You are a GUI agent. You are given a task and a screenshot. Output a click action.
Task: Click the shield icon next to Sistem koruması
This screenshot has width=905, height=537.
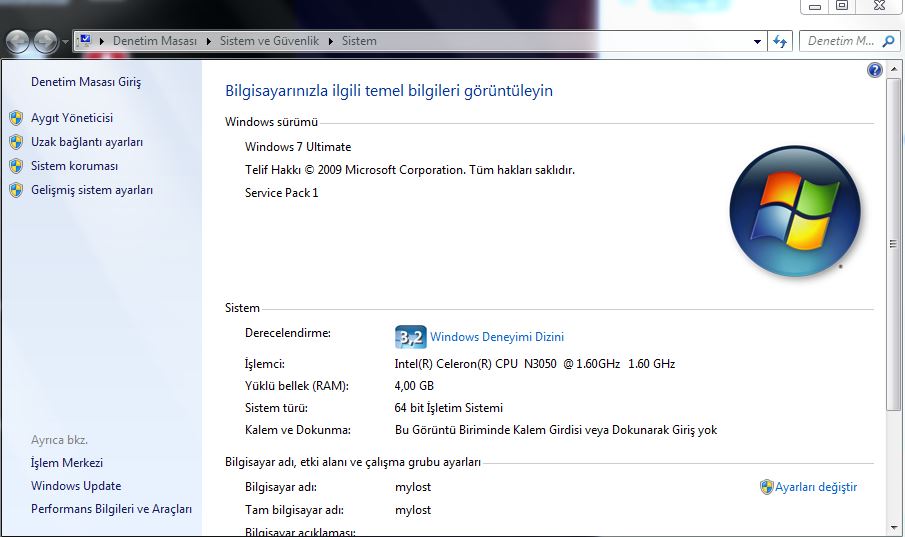[16, 166]
